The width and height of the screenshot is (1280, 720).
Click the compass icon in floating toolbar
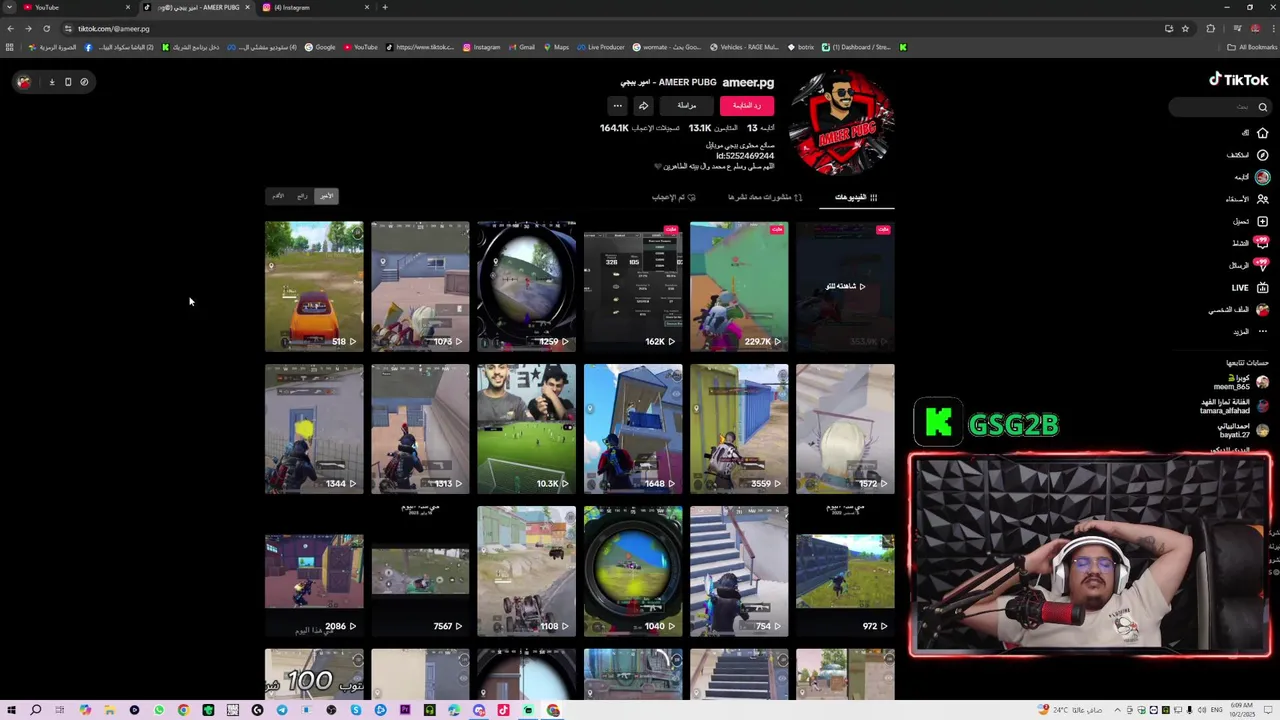click(x=84, y=82)
